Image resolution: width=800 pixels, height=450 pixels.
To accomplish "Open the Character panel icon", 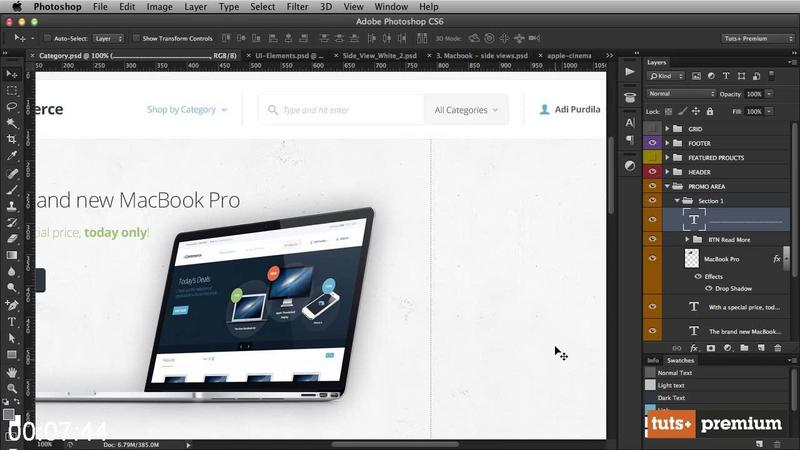I will (630, 122).
